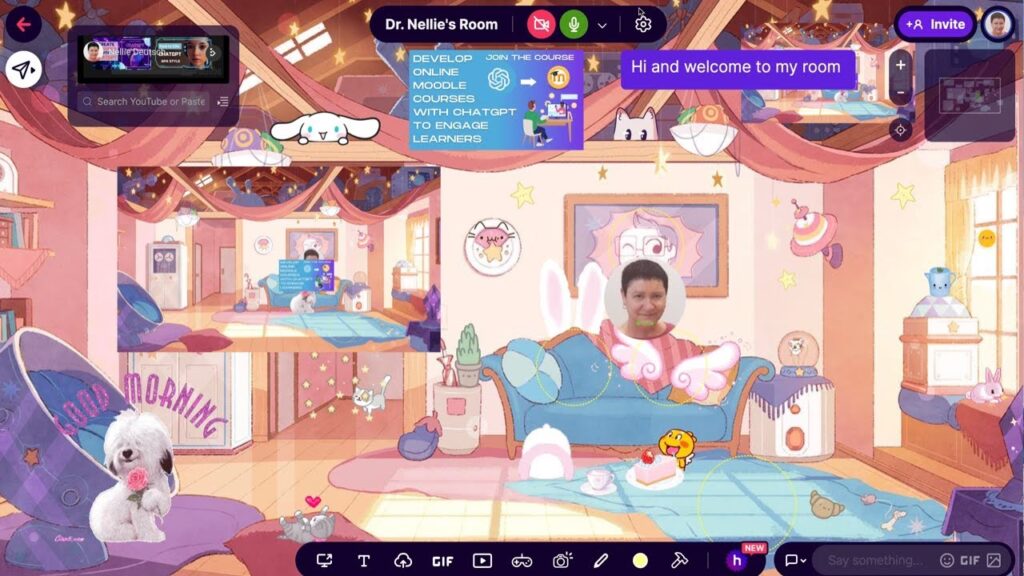Mute the green microphone button
Screen dimensions: 1024x576
point(574,24)
